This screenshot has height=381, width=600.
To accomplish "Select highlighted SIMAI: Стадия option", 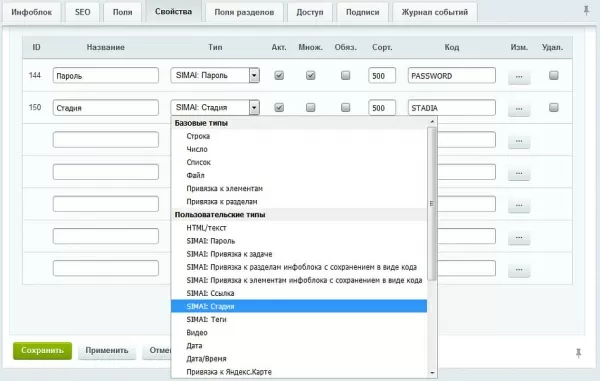I will (299, 306).
